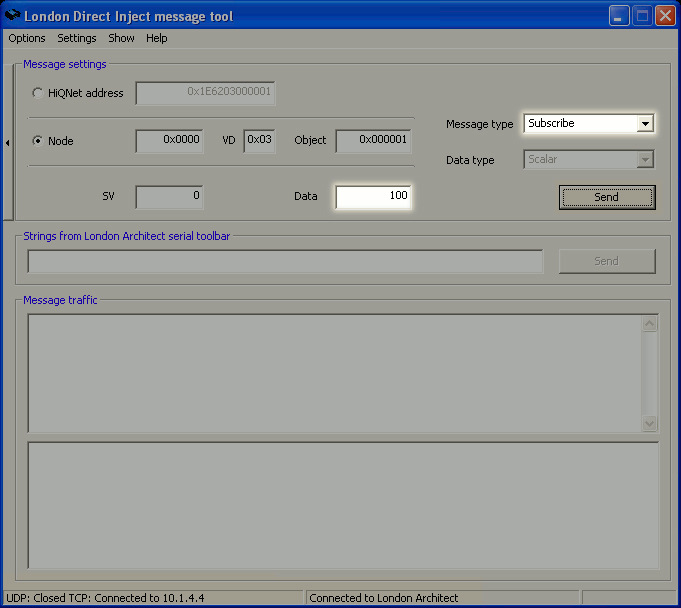Focus the Node address field

click(x=169, y=141)
